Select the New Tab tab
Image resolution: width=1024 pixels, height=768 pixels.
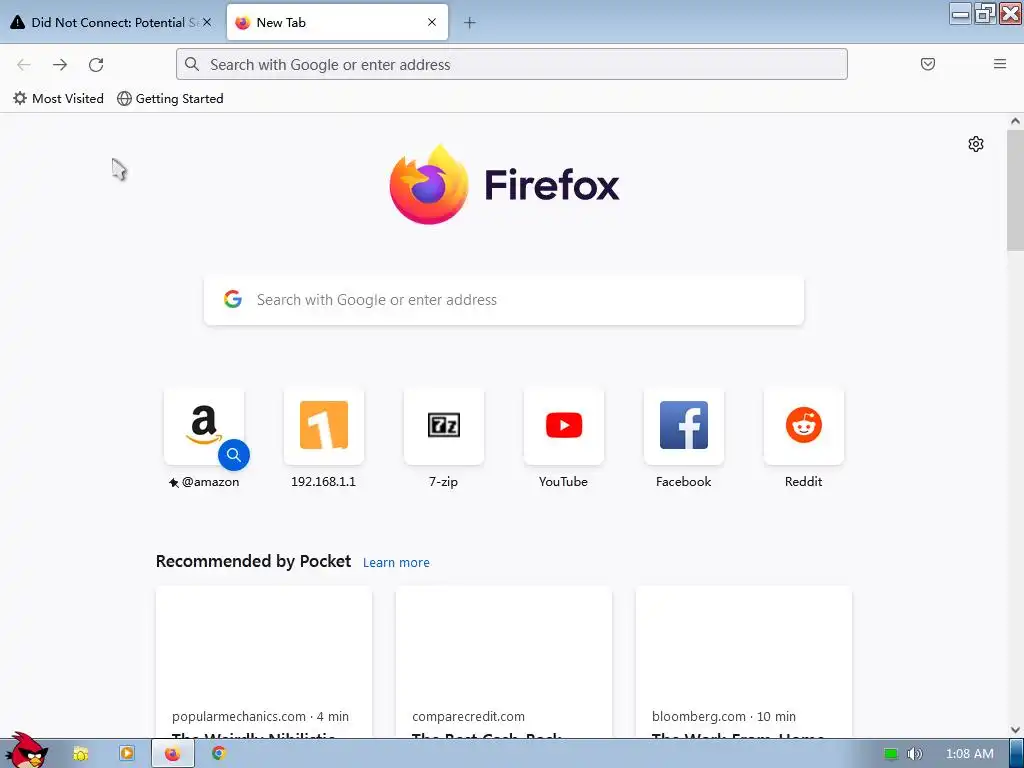coord(337,22)
